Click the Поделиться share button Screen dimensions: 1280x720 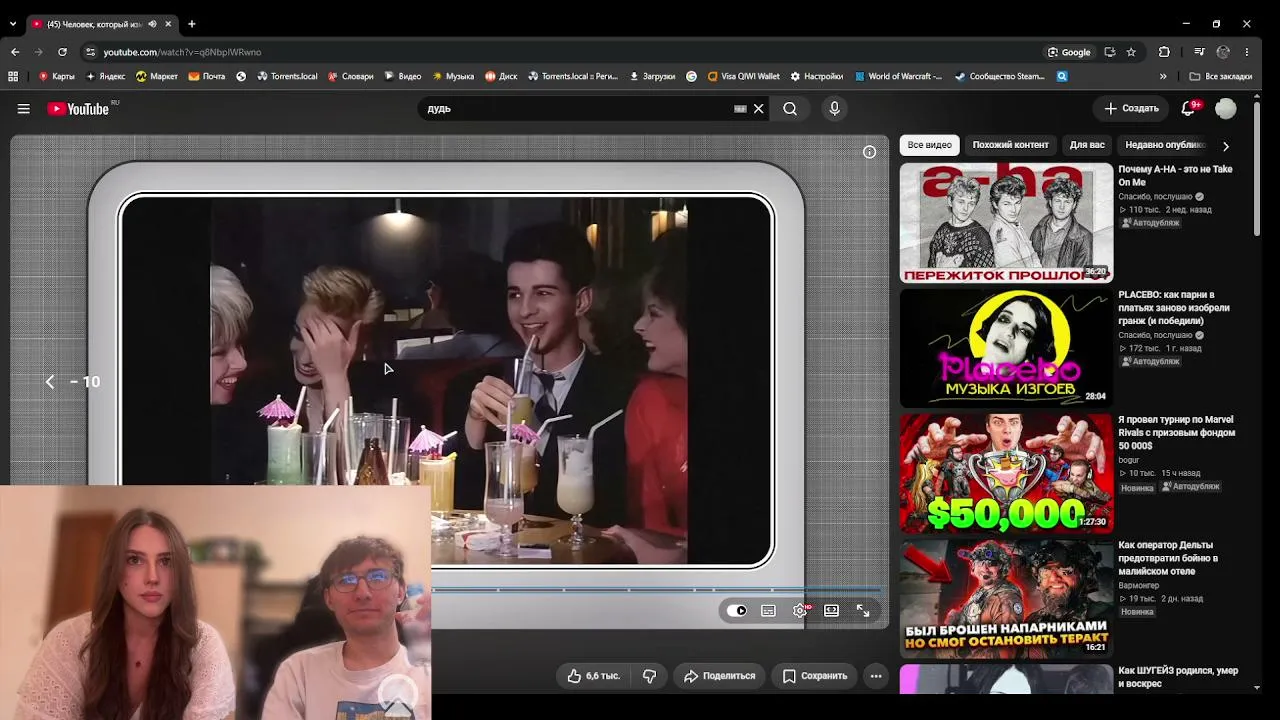tap(719, 676)
